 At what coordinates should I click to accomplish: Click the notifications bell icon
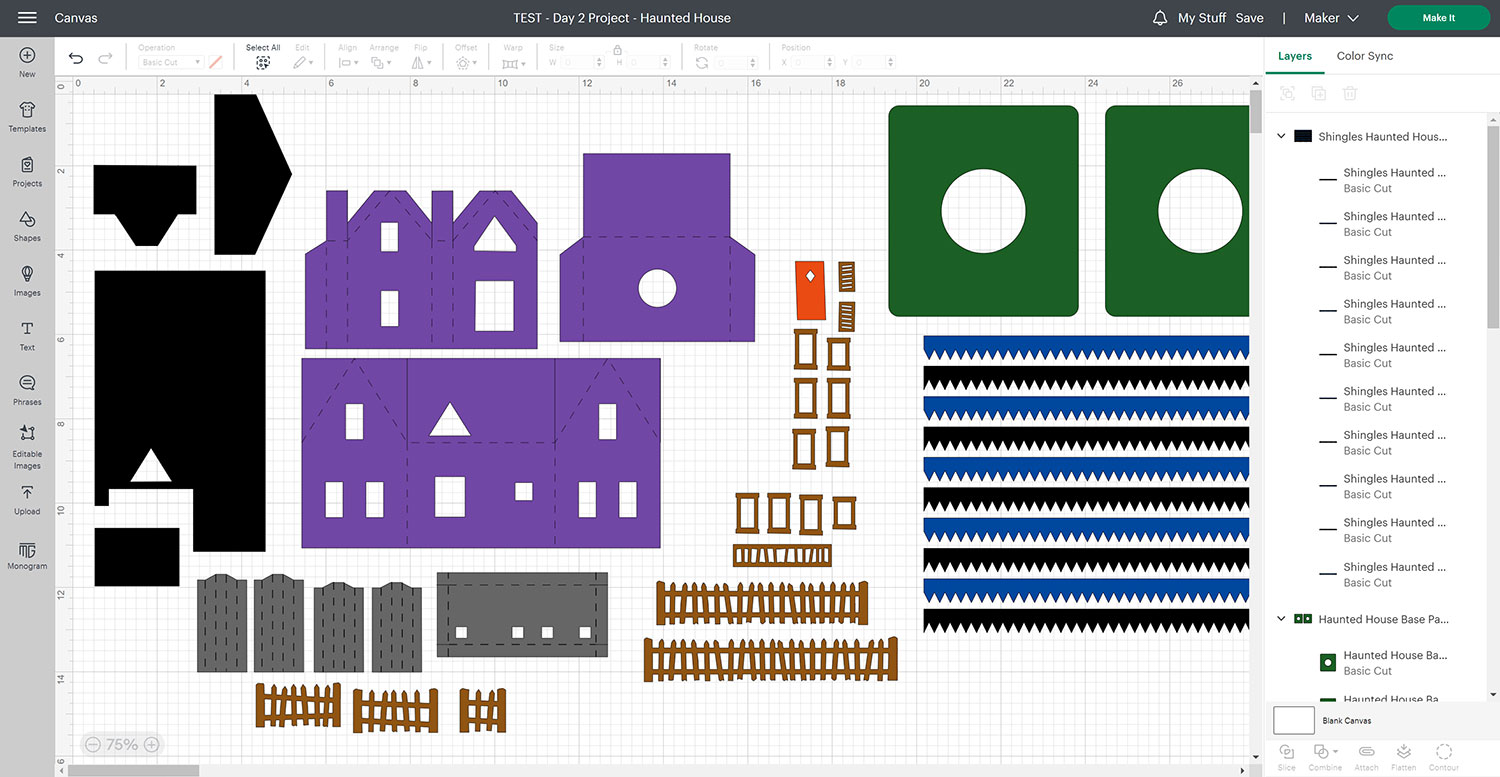coord(1160,18)
